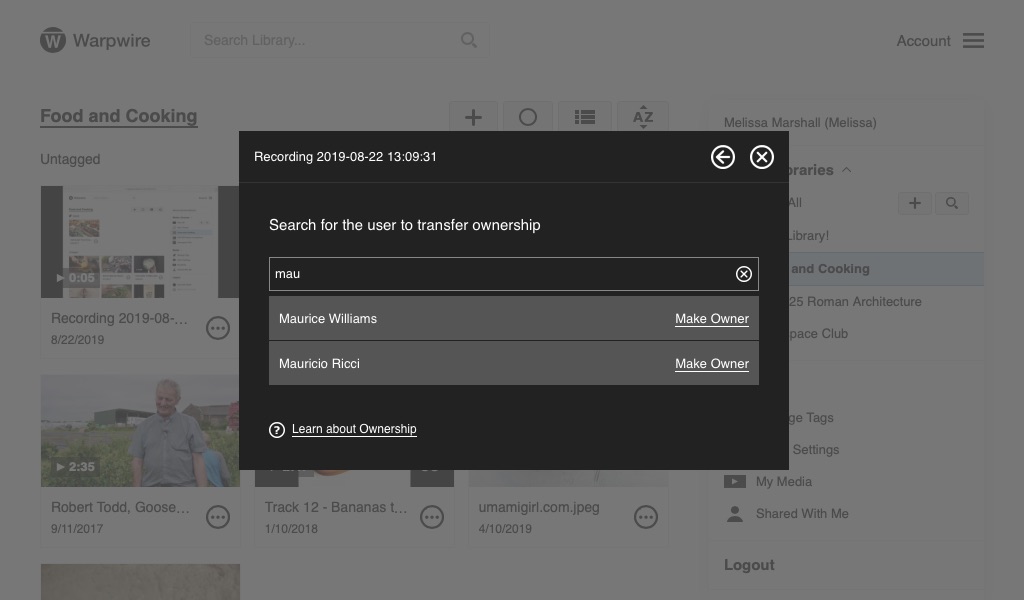The height and width of the screenshot is (600, 1024).
Task: Open Manage Tags in the sidebar
Action: (x=811, y=418)
